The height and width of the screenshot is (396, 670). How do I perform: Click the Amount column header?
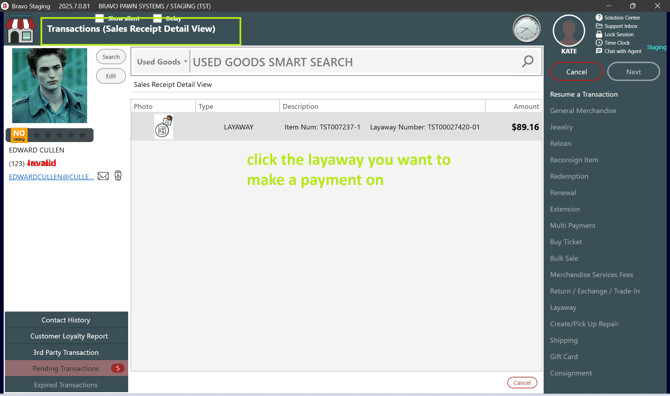click(514, 106)
